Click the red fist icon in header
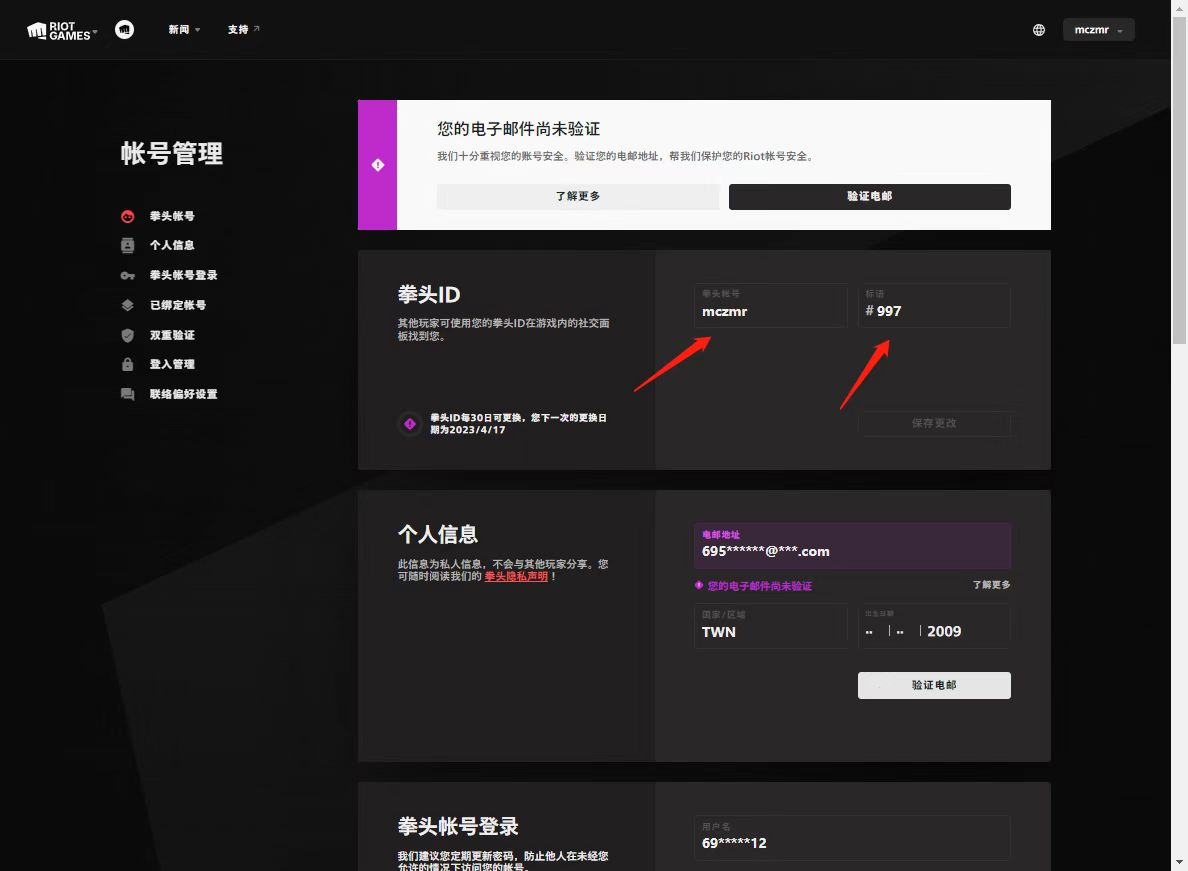Image resolution: width=1188 pixels, height=871 pixels. pos(124,30)
